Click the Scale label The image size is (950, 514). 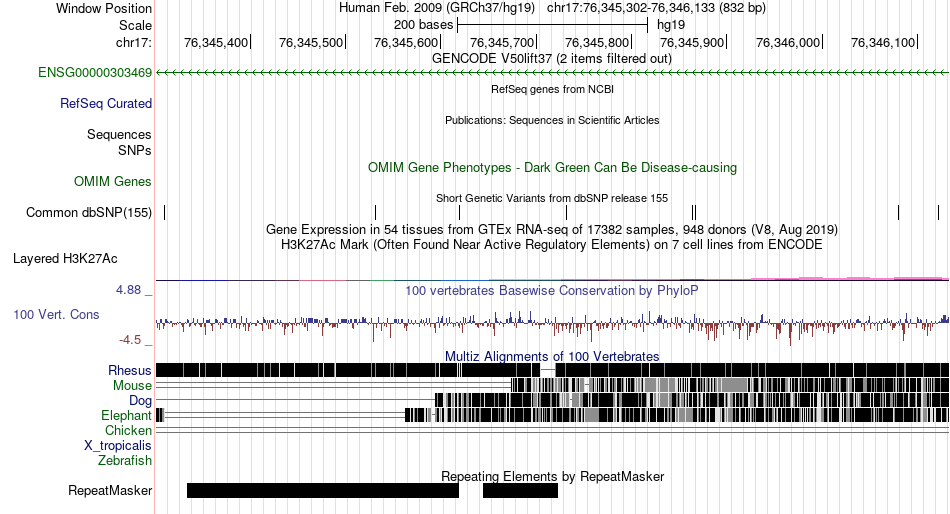(x=136, y=25)
